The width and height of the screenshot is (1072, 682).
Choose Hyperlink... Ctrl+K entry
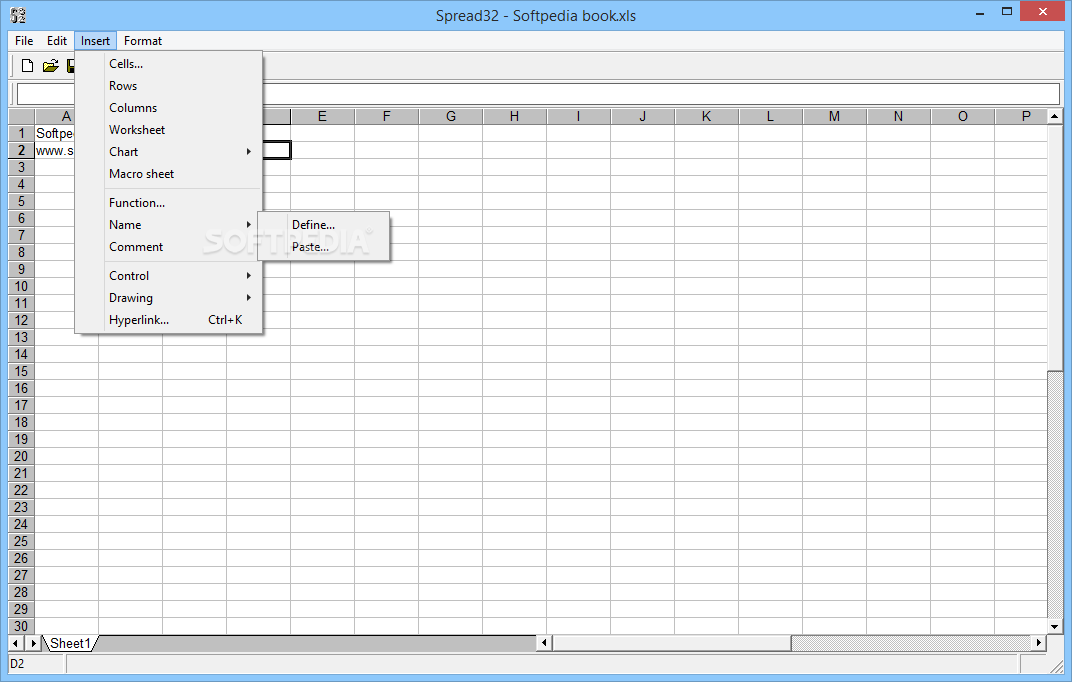tap(168, 320)
